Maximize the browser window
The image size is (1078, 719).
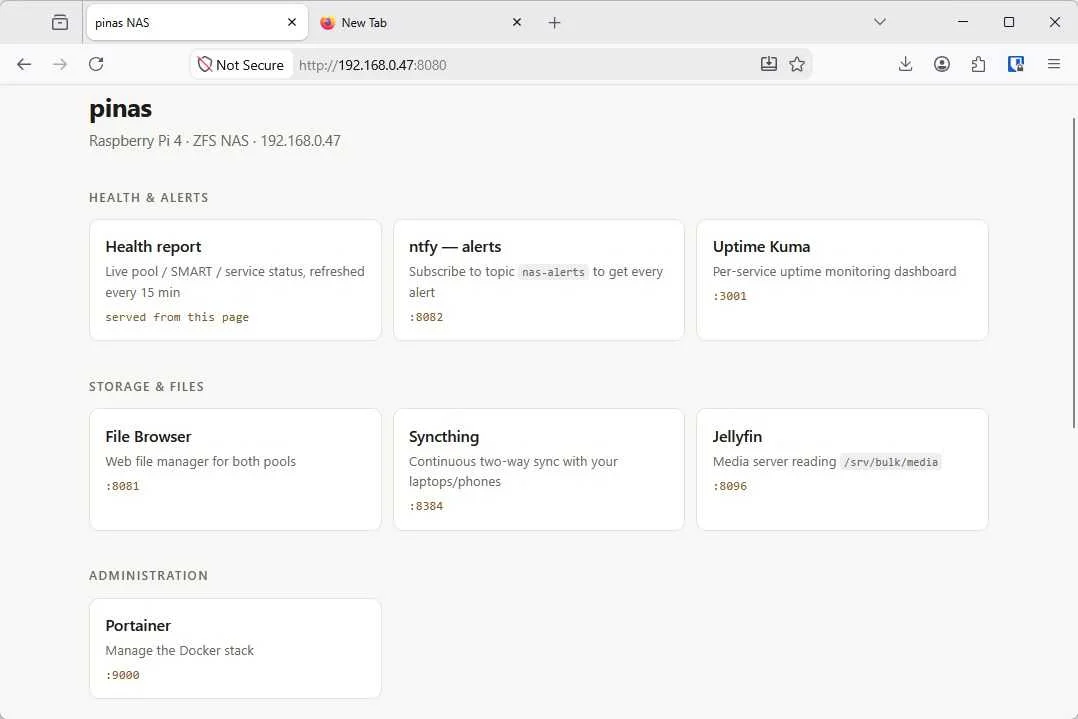click(x=1009, y=22)
